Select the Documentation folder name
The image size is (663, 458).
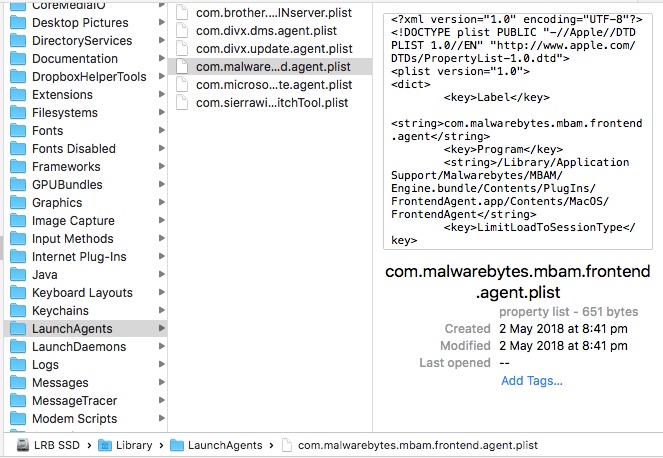coord(75,58)
